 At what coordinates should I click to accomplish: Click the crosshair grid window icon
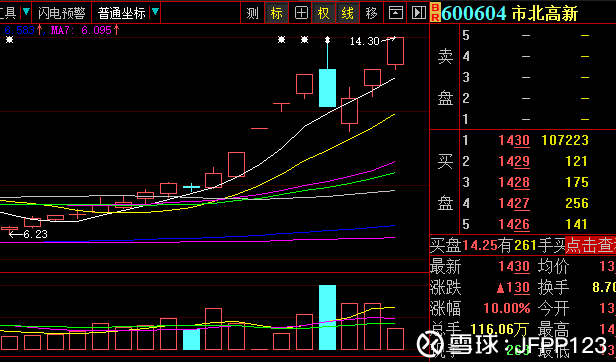coord(301,13)
